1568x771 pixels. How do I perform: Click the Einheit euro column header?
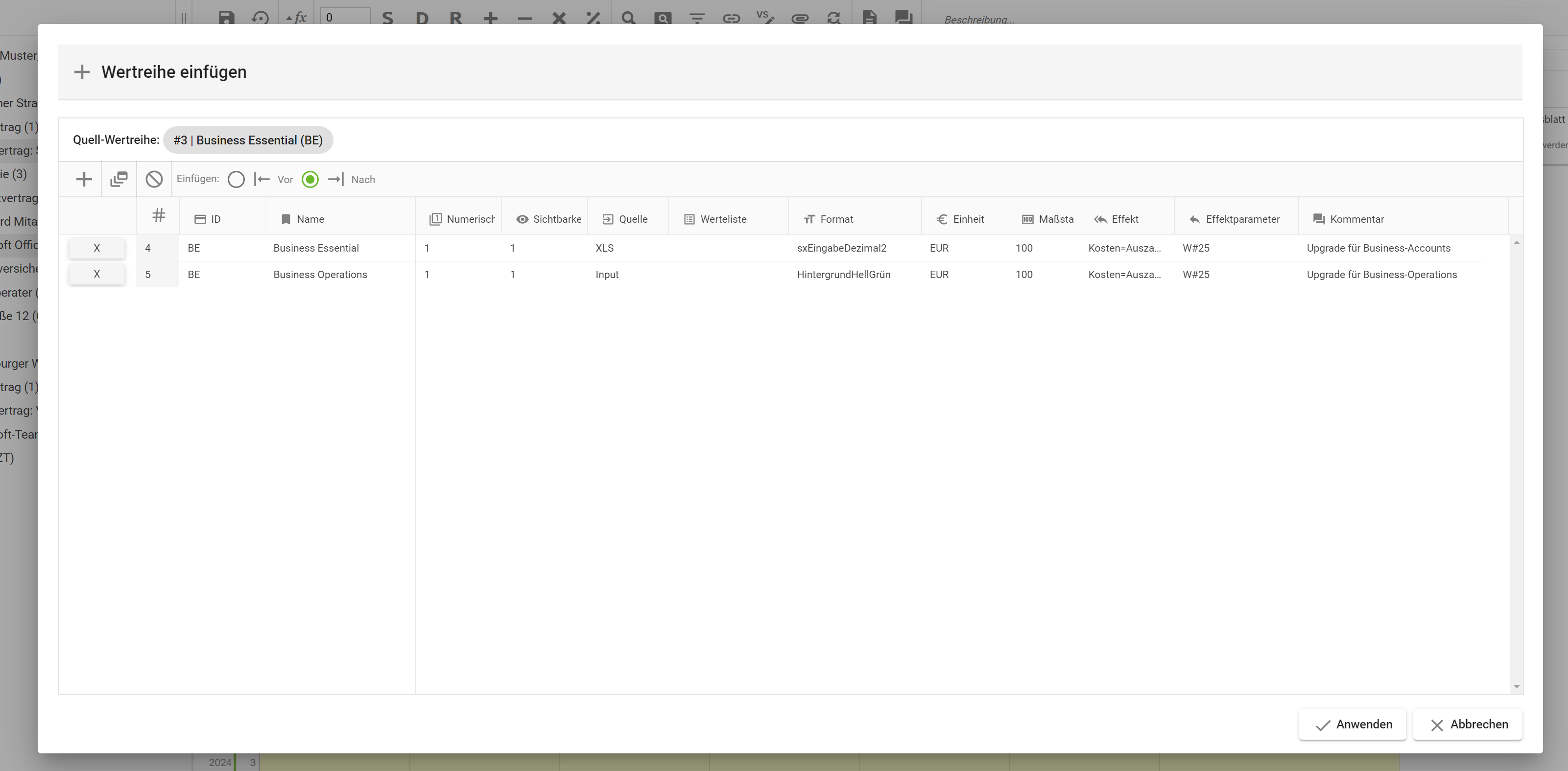pyautogui.click(x=968, y=219)
